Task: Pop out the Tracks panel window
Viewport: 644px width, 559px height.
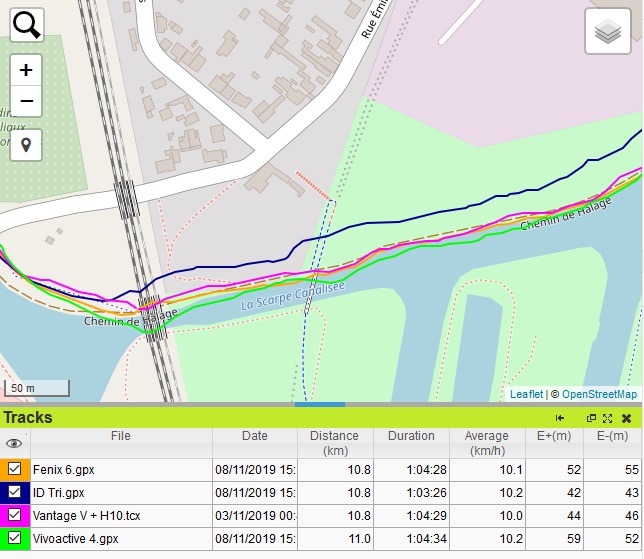Action: pos(591,418)
